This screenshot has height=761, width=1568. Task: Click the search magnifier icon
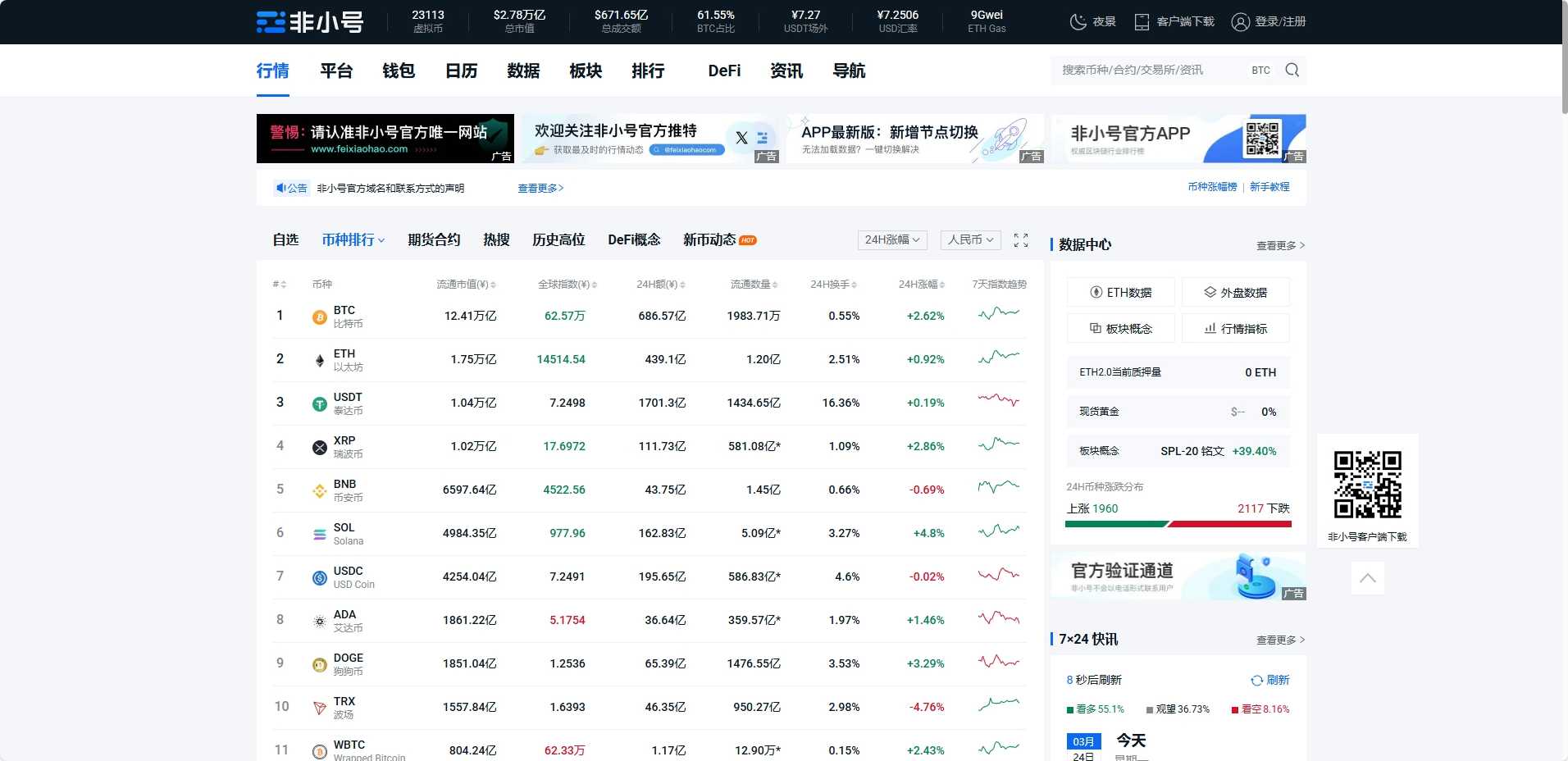(x=1292, y=71)
